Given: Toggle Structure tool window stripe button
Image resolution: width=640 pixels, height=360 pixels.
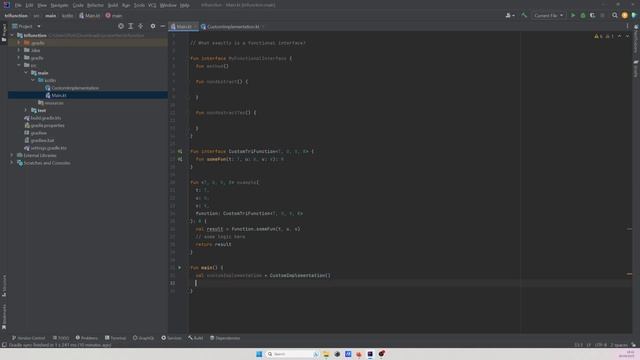Looking at the screenshot, I should 4,286.
